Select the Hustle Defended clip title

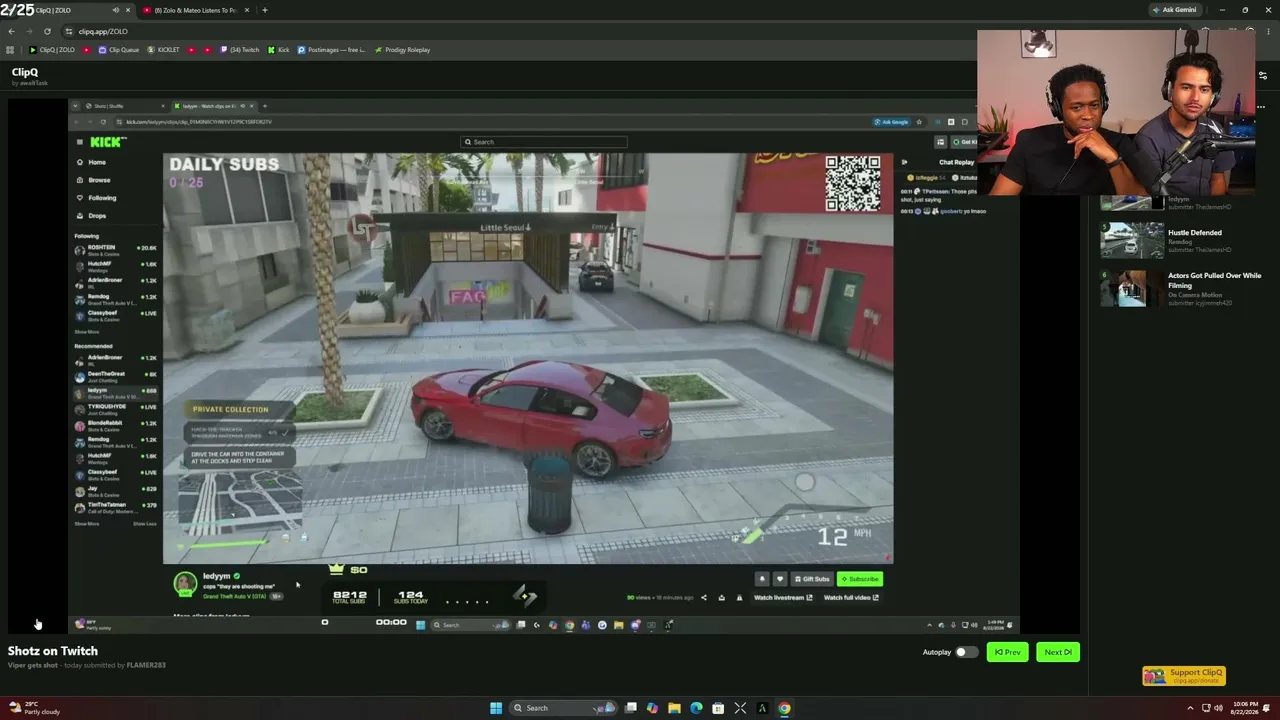coord(1195,233)
